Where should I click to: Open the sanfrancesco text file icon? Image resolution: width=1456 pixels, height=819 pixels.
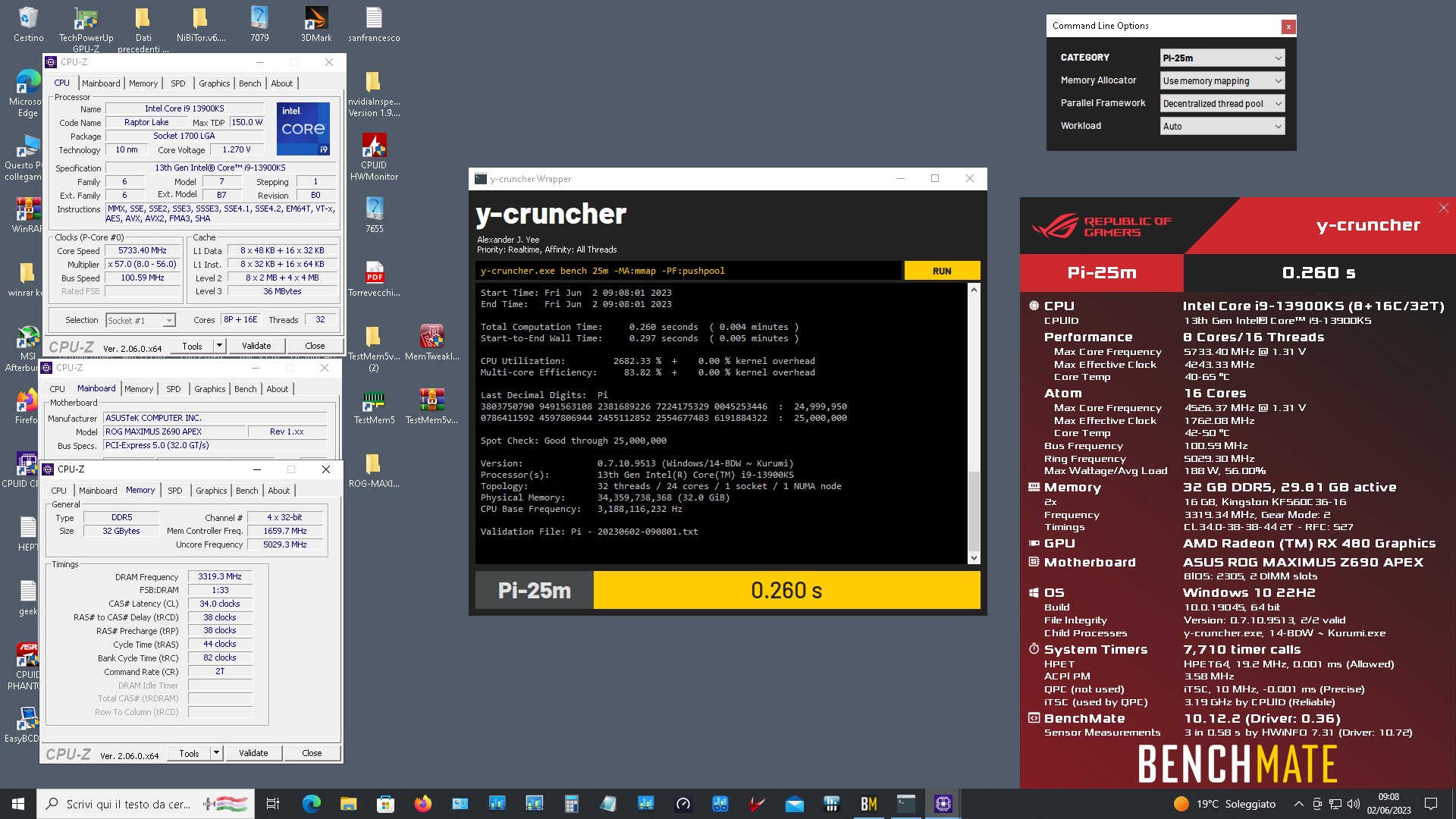coord(374,24)
